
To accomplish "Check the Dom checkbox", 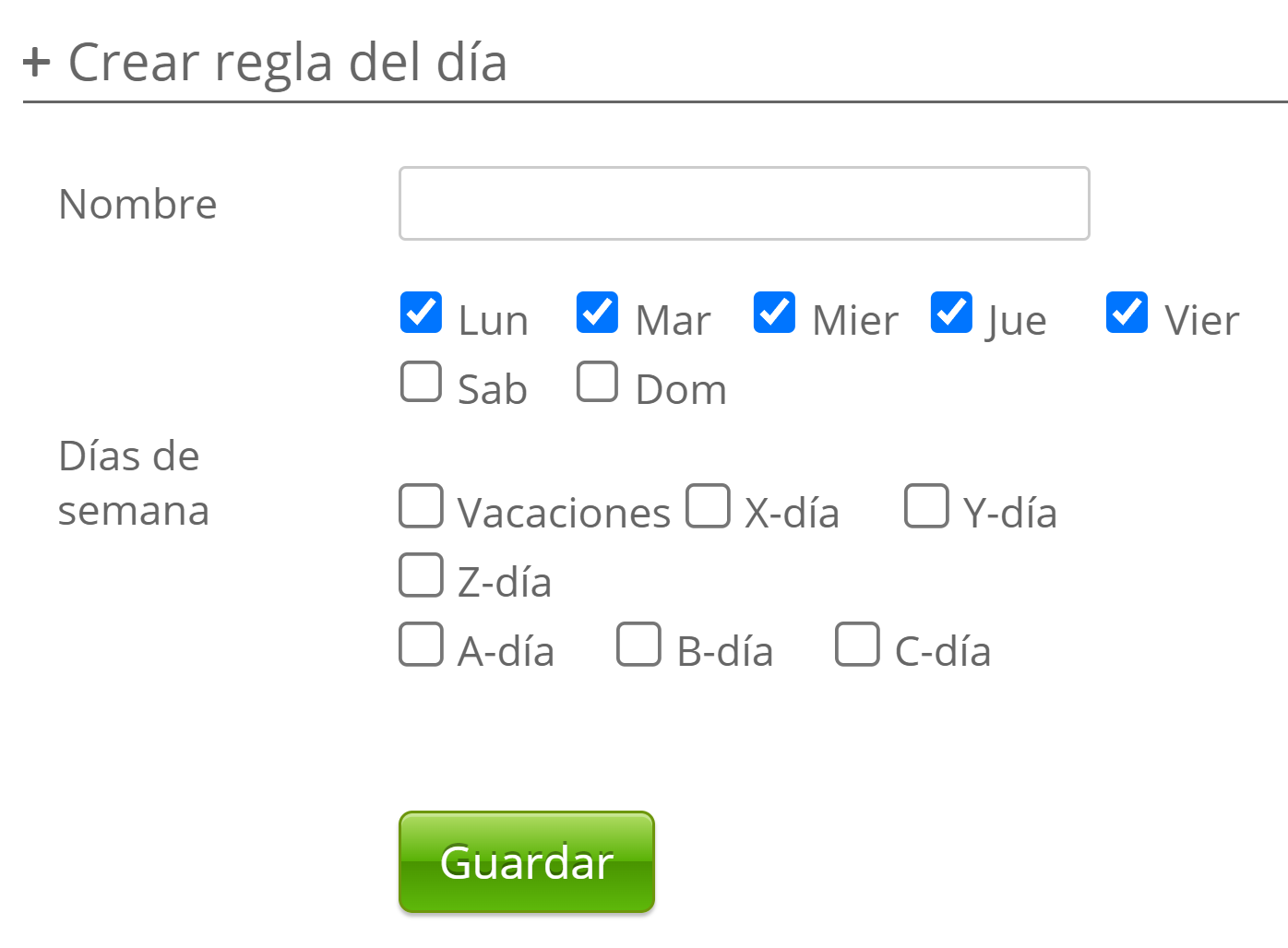I will (597, 382).
